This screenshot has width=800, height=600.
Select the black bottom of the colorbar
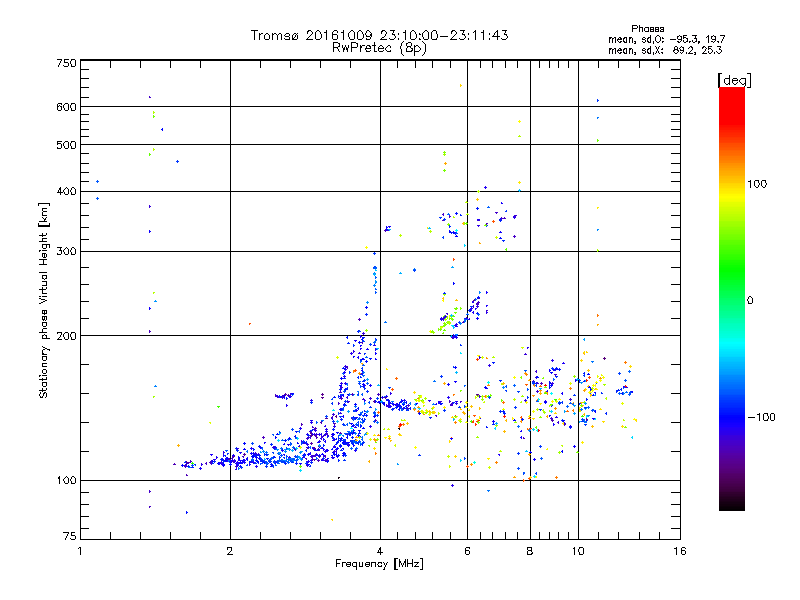(732, 503)
